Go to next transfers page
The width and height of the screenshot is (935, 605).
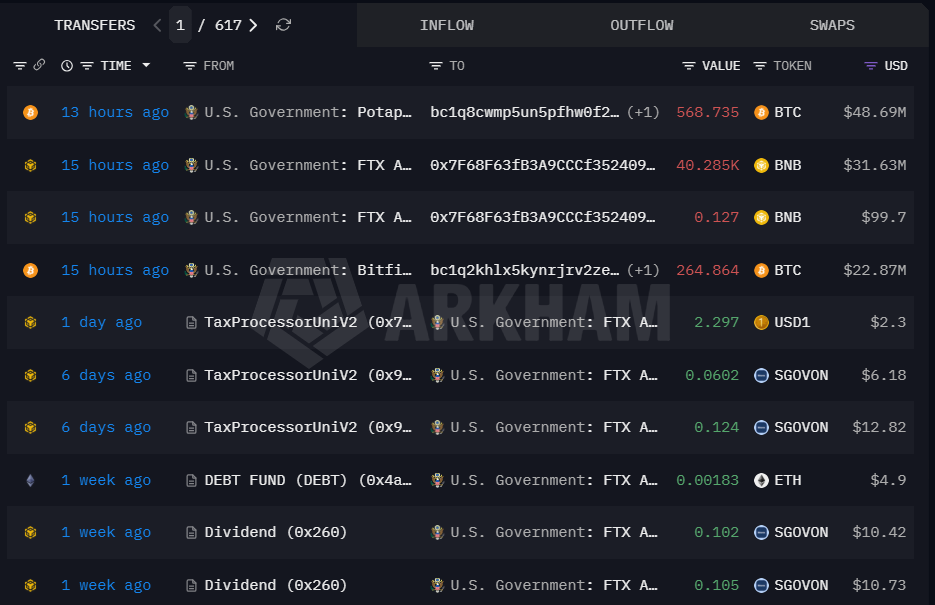pyautogui.click(x=253, y=25)
